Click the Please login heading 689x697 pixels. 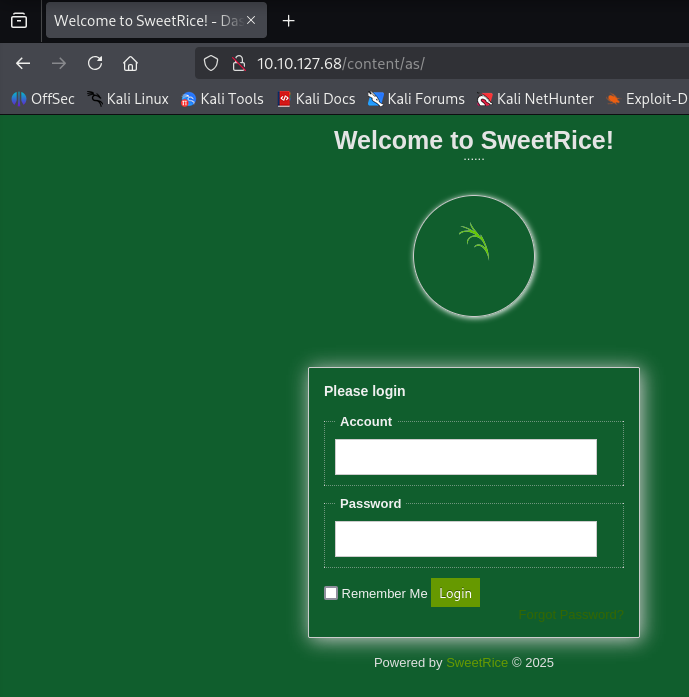click(x=365, y=391)
